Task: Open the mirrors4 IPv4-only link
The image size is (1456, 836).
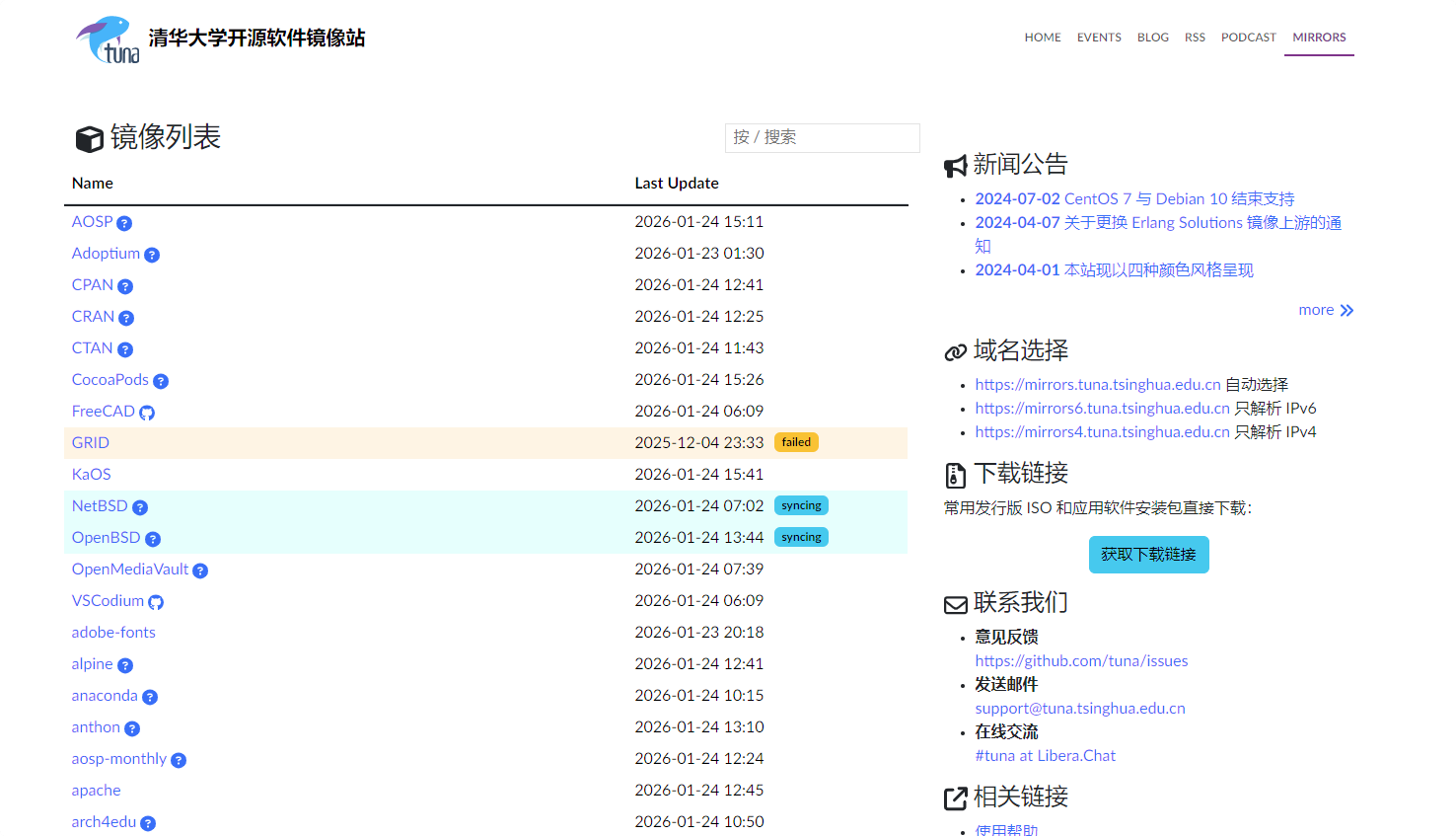Action: pos(1103,432)
